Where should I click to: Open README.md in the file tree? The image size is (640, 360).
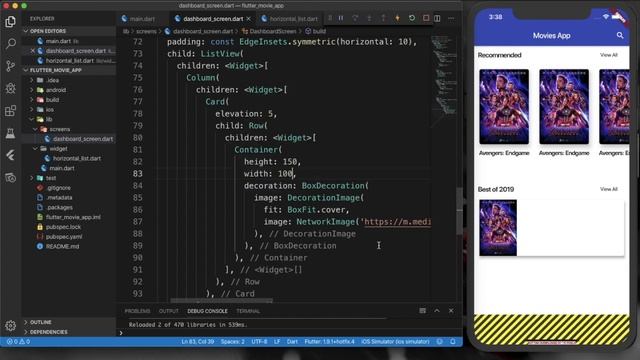click(62, 247)
